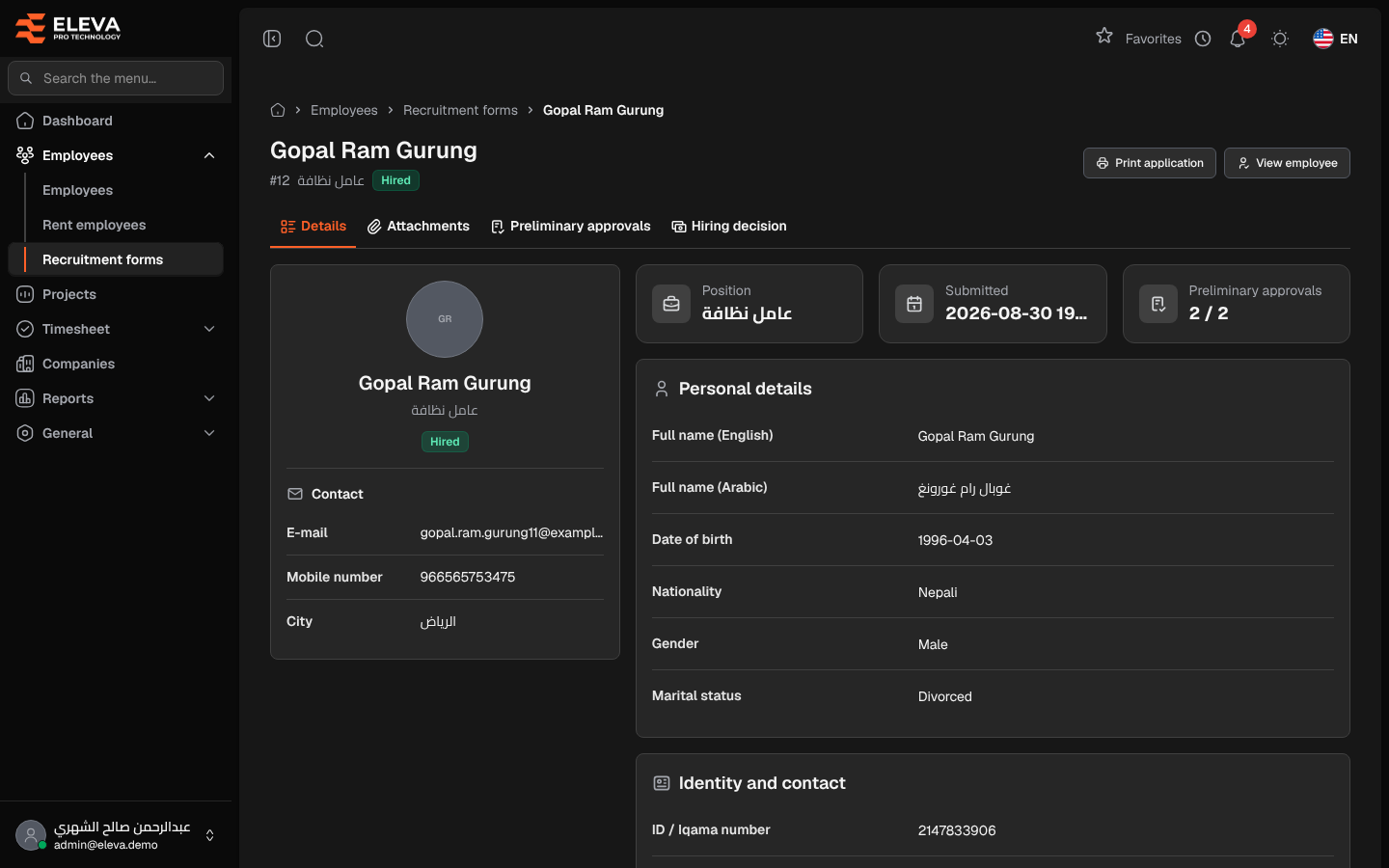Image resolution: width=1389 pixels, height=868 pixels.
Task: Click the Position briefcase icon
Action: pos(671,304)
